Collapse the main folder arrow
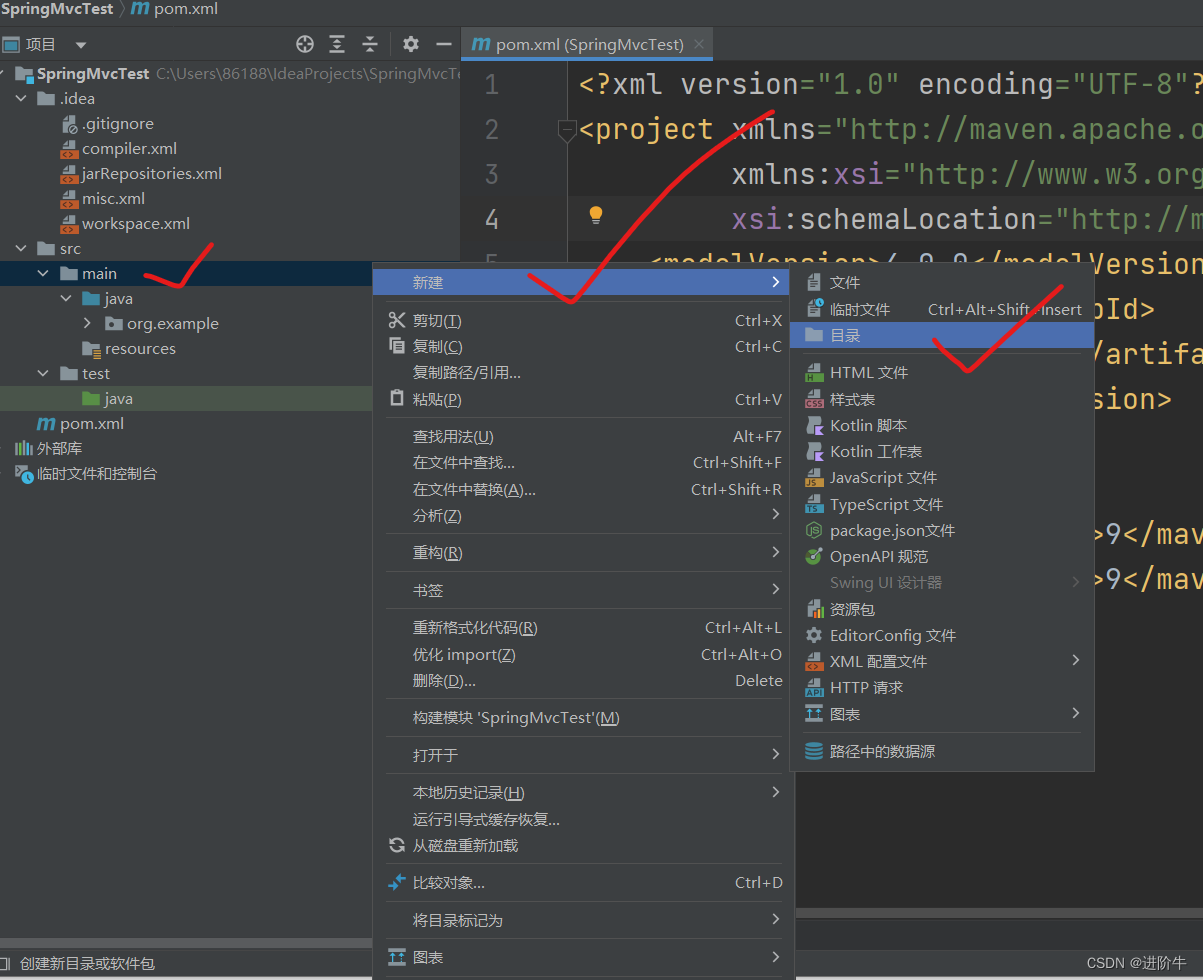This screenshot has width=1203, height=980. coord(43,274)
